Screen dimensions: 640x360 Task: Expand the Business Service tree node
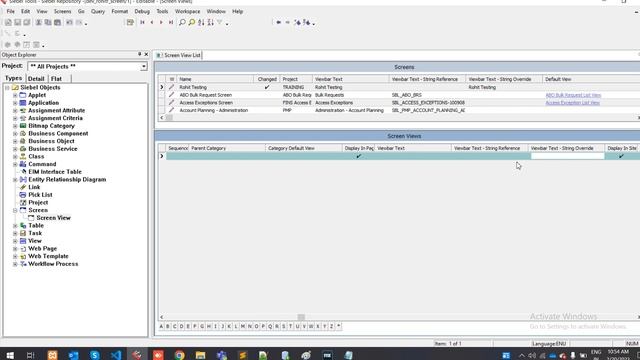coord(15,149)
